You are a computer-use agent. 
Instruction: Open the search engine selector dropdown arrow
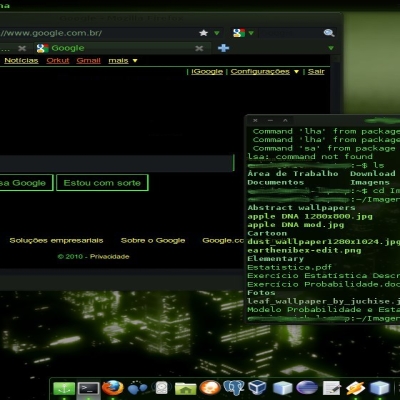point(251,33)
